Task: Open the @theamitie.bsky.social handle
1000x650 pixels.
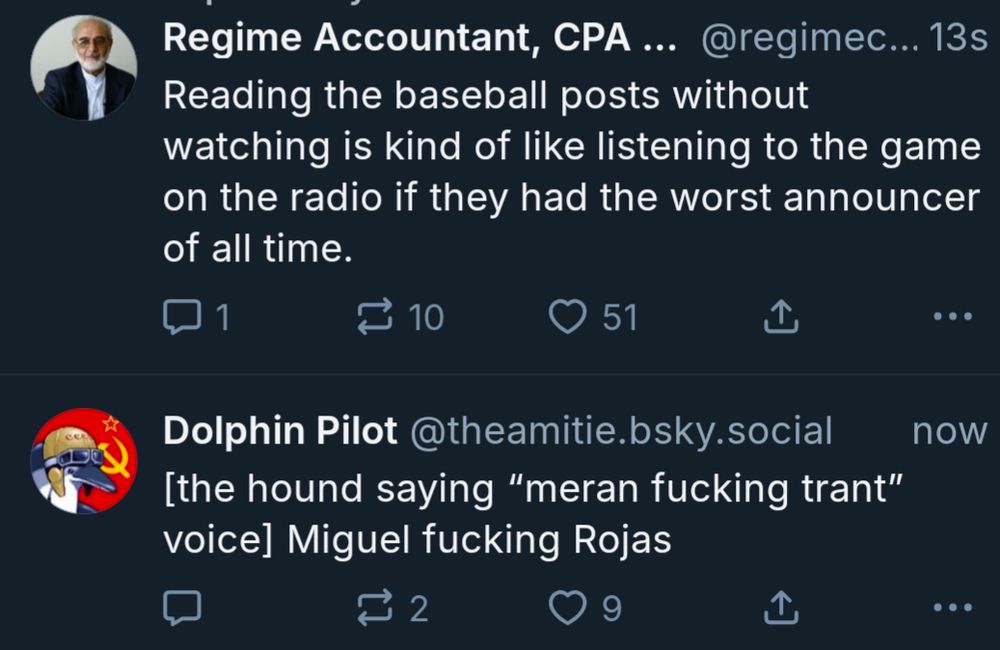Action: [621, 430]
